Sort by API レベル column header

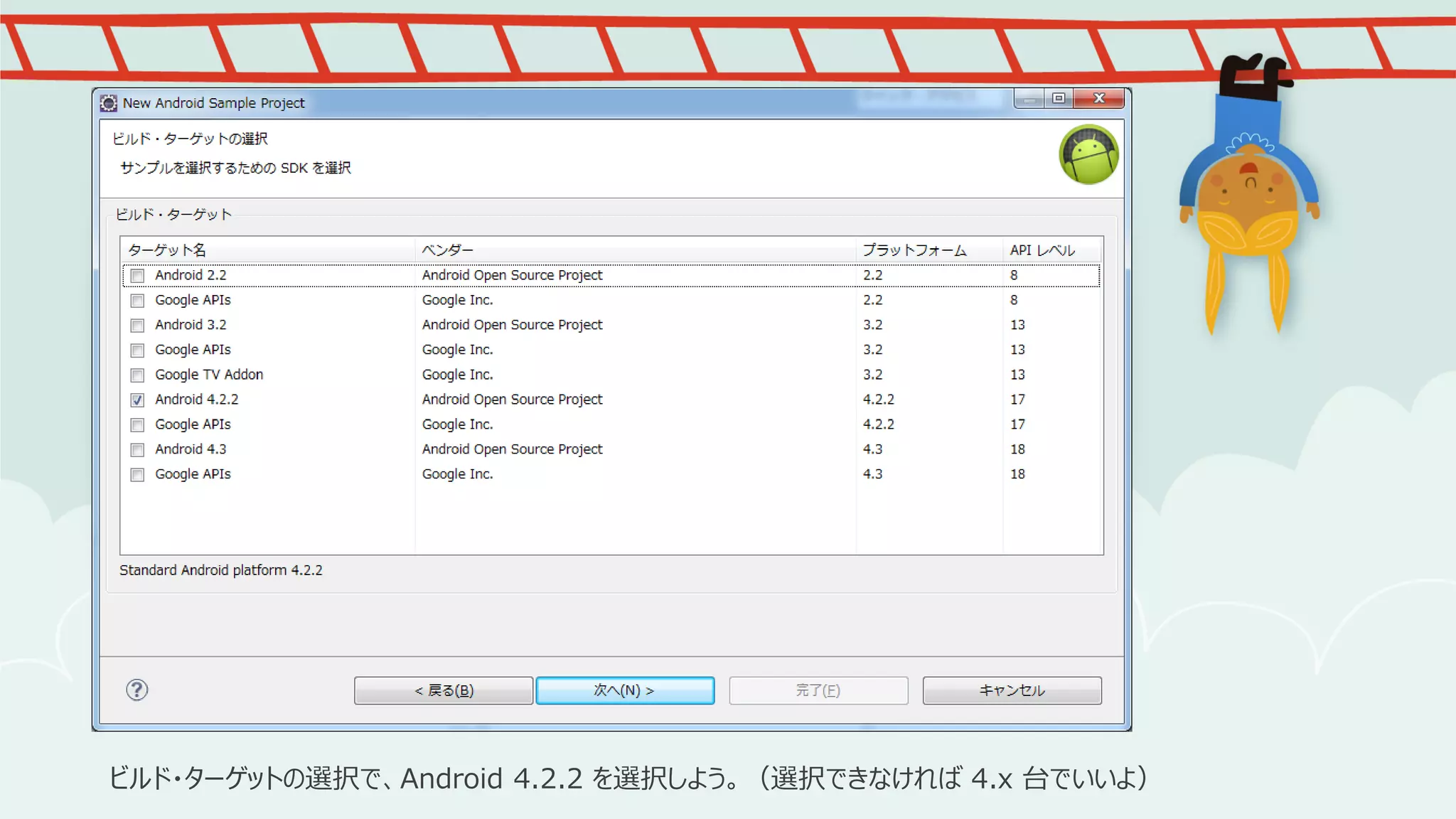pos(1052,250)
